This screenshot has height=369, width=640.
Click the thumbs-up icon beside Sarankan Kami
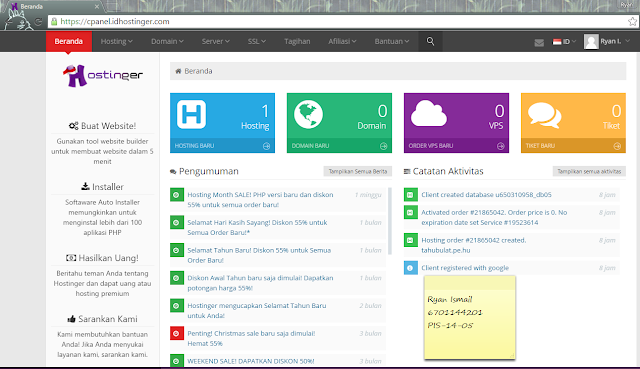tap(71, 319)
